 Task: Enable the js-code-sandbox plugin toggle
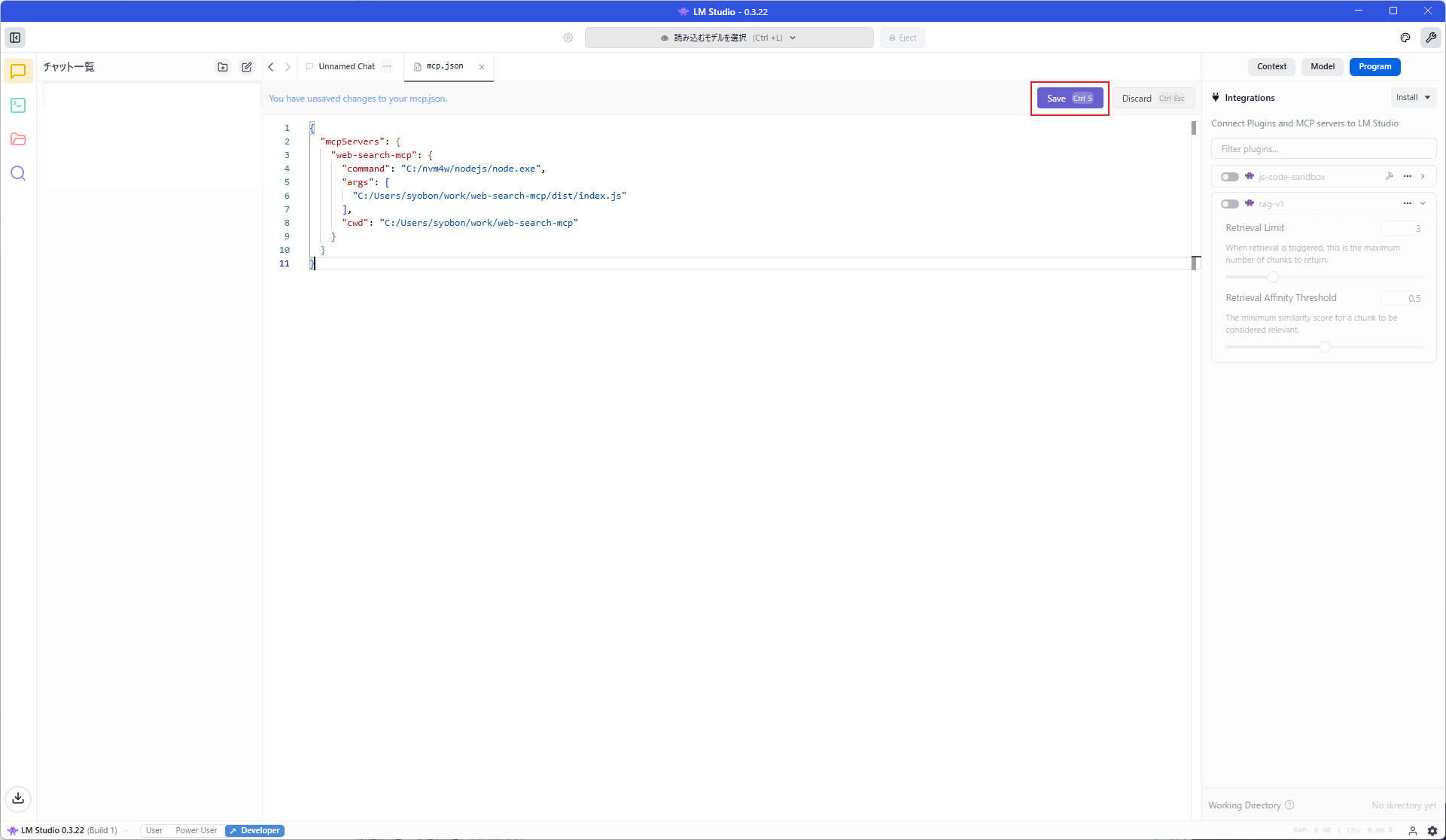click(x=1230, y=177)
